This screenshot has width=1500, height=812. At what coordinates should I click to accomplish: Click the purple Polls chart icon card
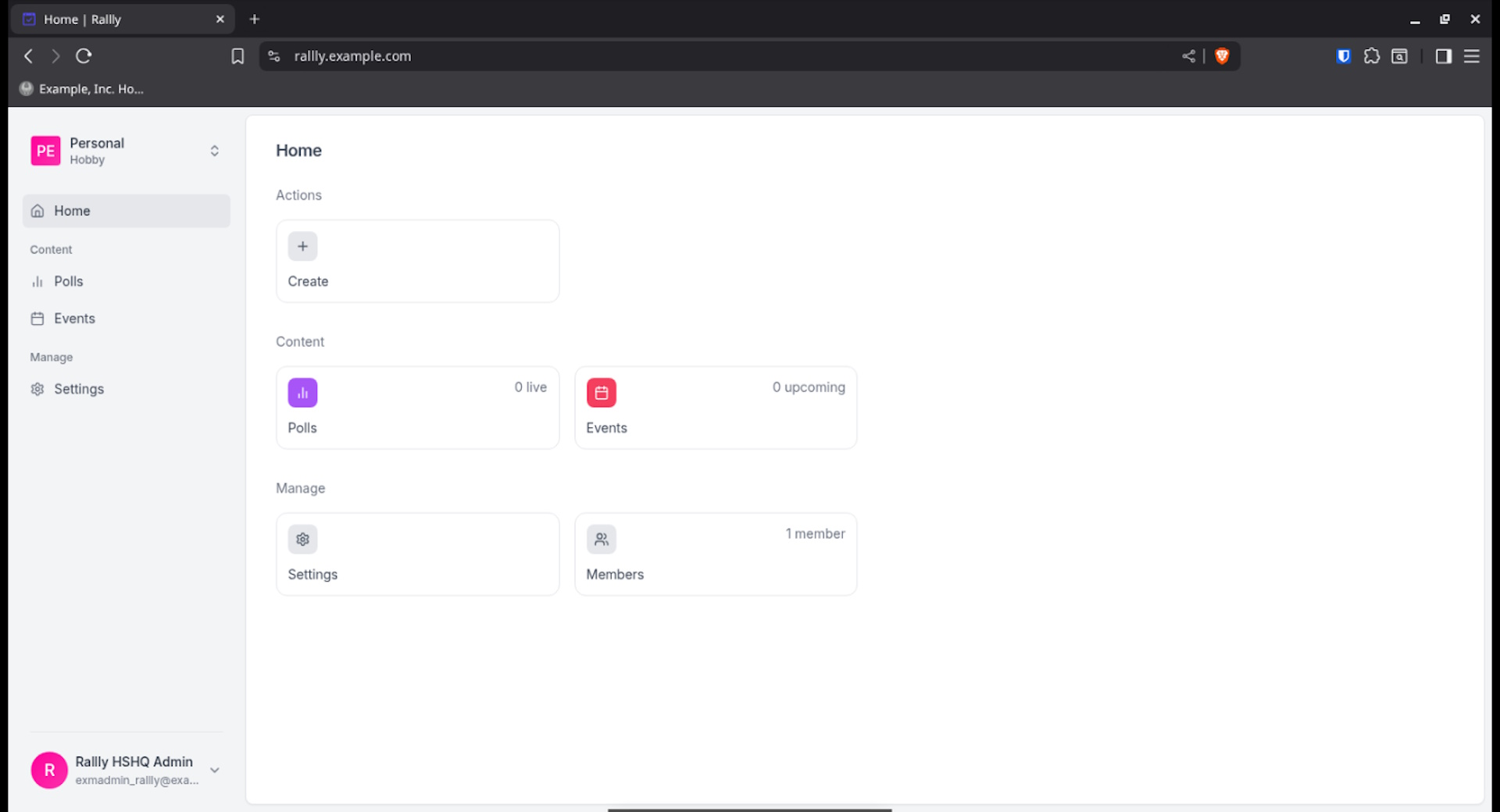[x=302, y=393]
